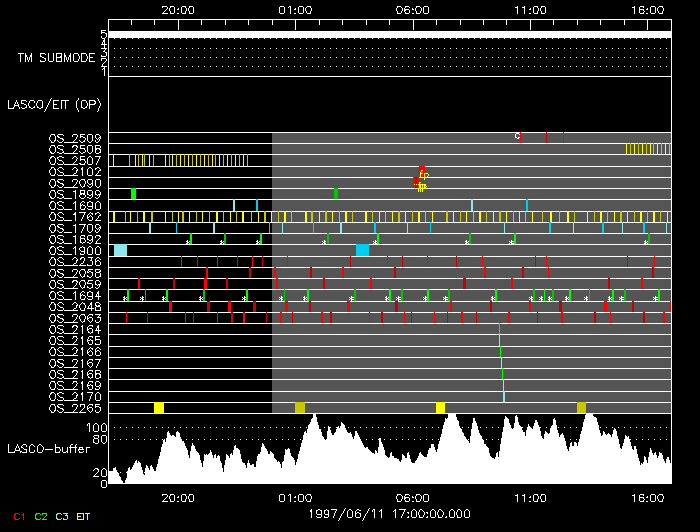The image size is (700, 532).
Task: Select the light cyan block at start of OS_1900 row
Action: 120,250
